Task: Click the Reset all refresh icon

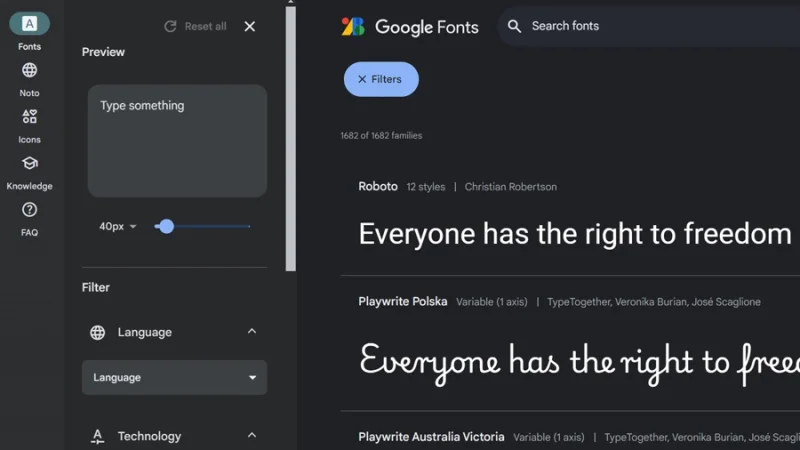Action: [170, 27]
